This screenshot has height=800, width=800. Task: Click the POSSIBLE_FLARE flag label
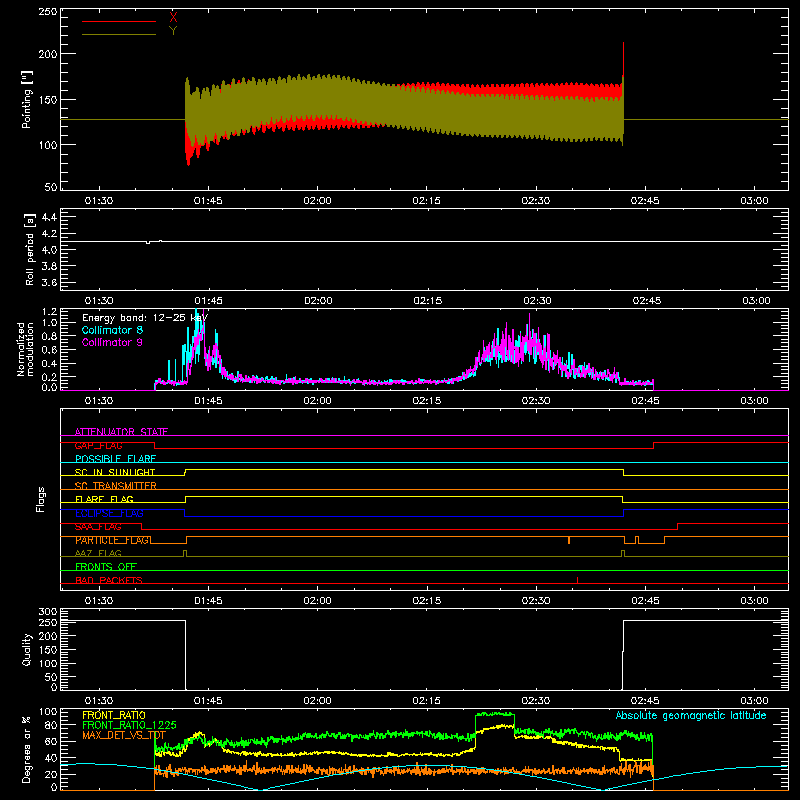tap(115, 459)
